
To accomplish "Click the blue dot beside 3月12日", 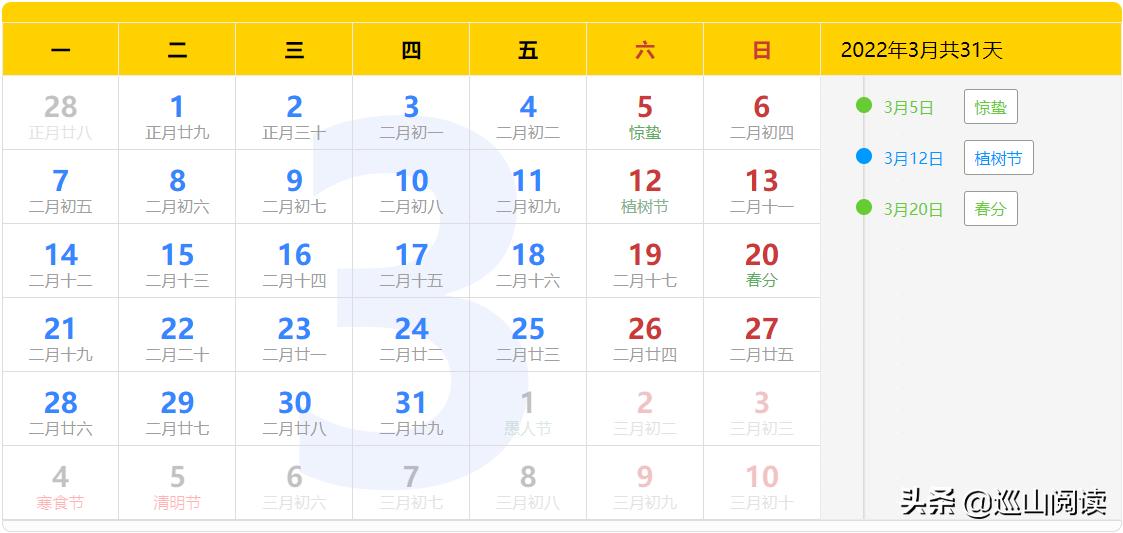I will tap(864, 156).
